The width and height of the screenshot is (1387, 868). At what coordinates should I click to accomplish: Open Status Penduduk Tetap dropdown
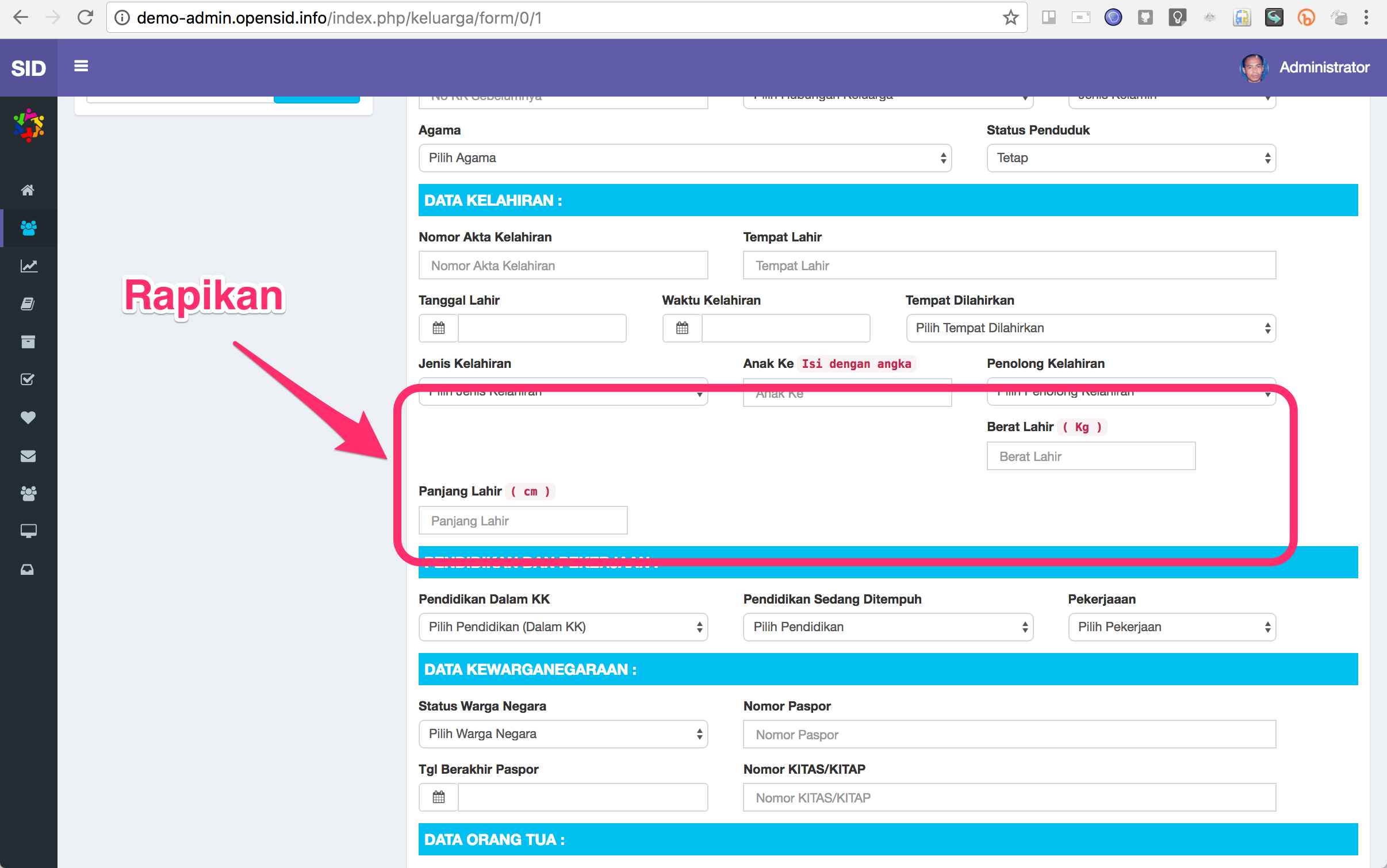[1131, 158]
